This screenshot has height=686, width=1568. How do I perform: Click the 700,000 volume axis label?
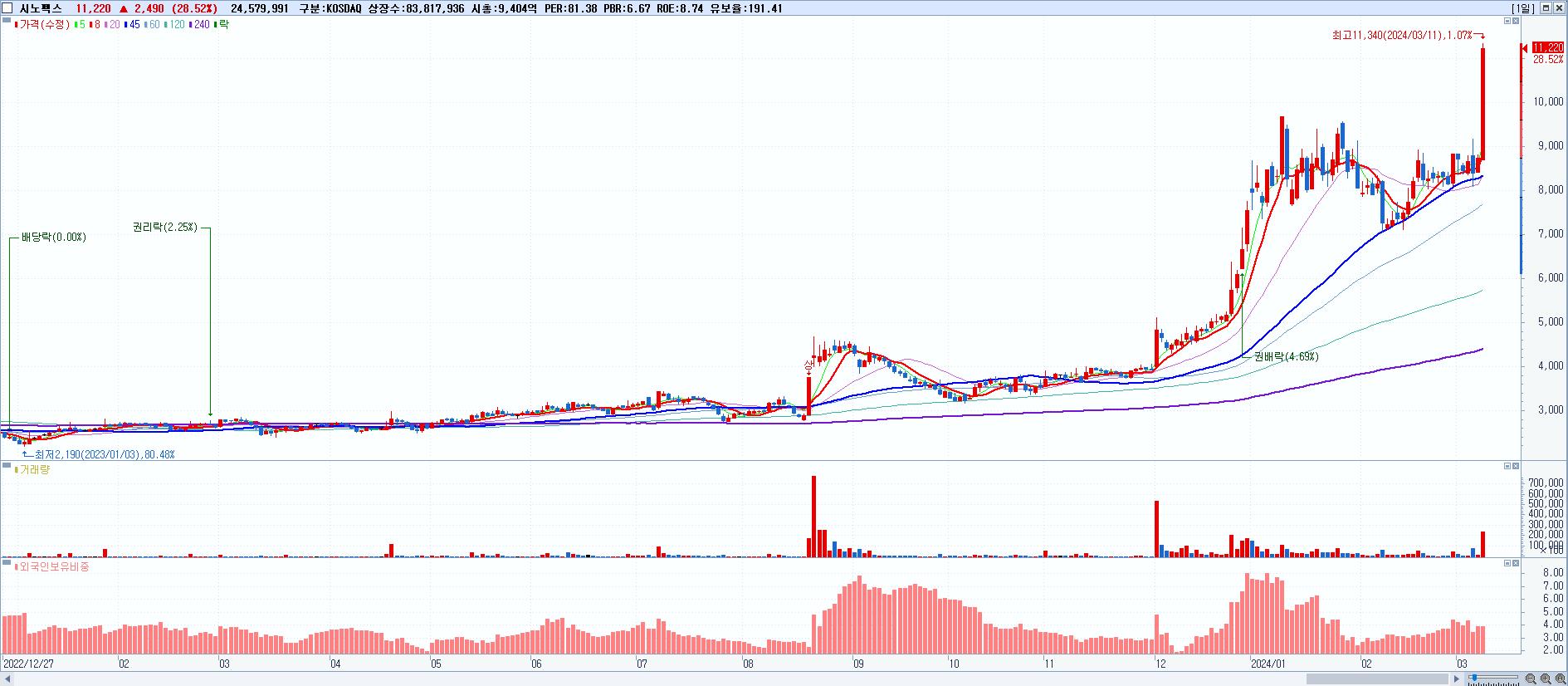[1546, 483]
